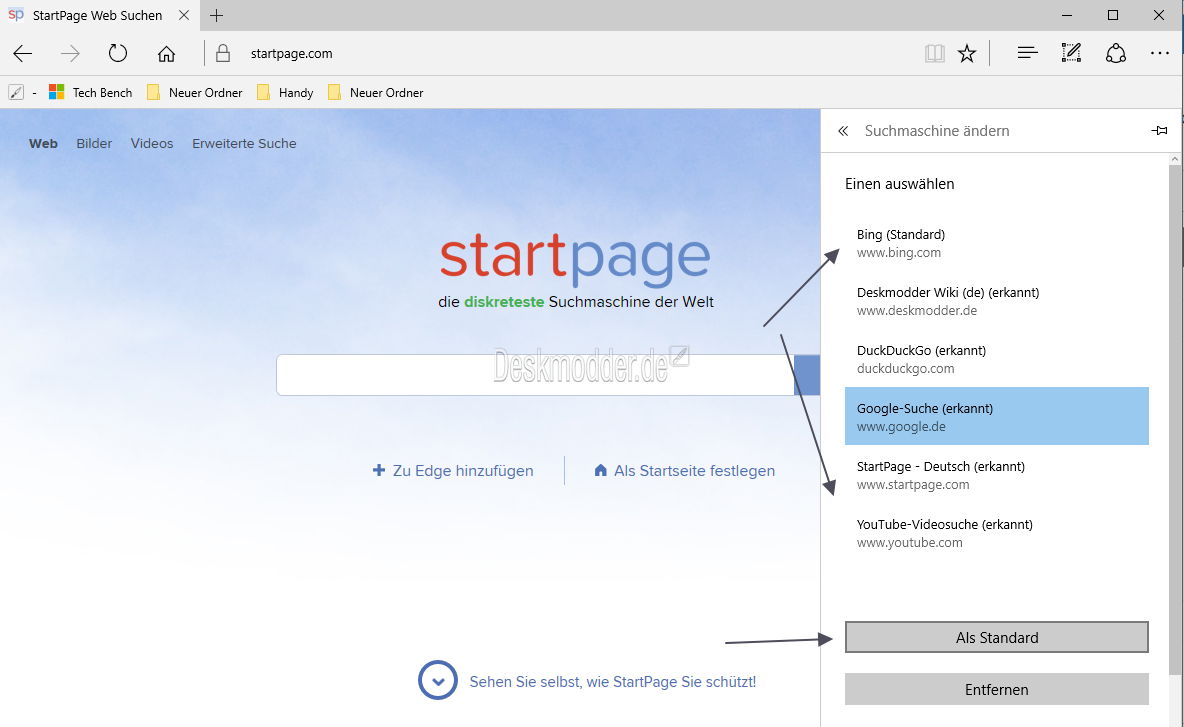
Task: Switch to Videos search category
Action: pos(152,143)
